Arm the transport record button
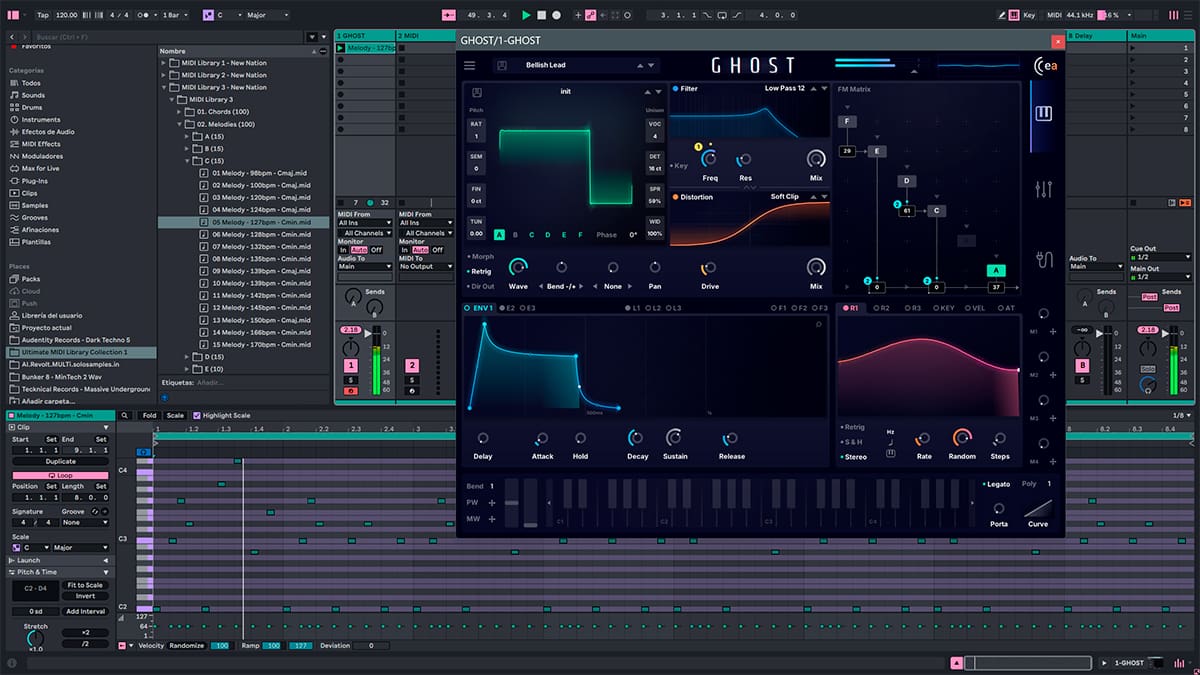Viewport: 1200px width, 675px height. pyautogui.click(x=557, y=15)
